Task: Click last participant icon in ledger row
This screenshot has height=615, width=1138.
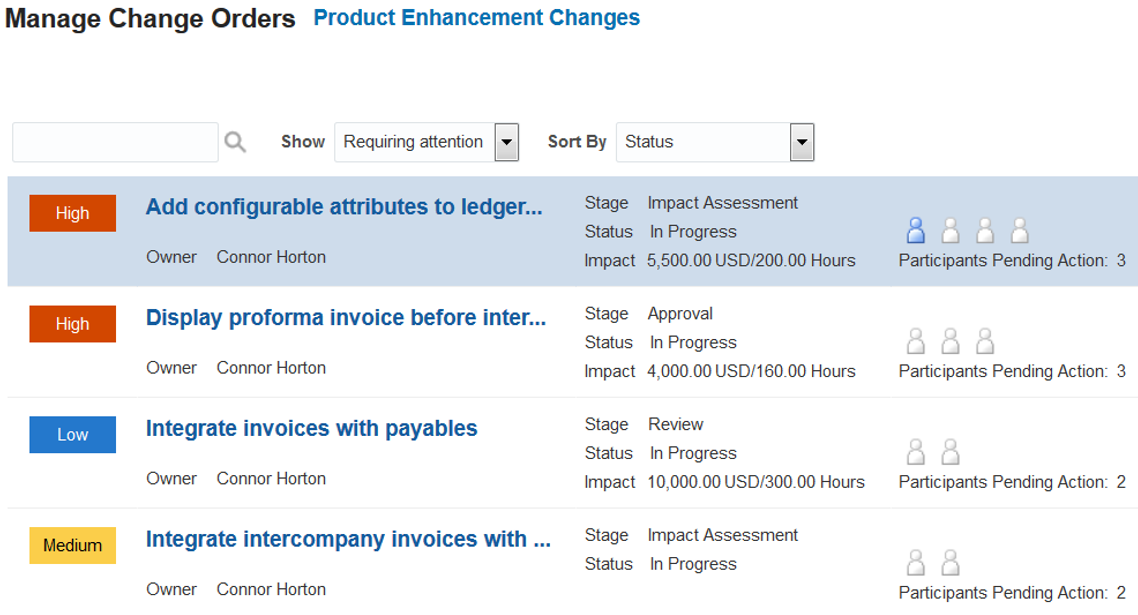Action: click(1020, 231)
